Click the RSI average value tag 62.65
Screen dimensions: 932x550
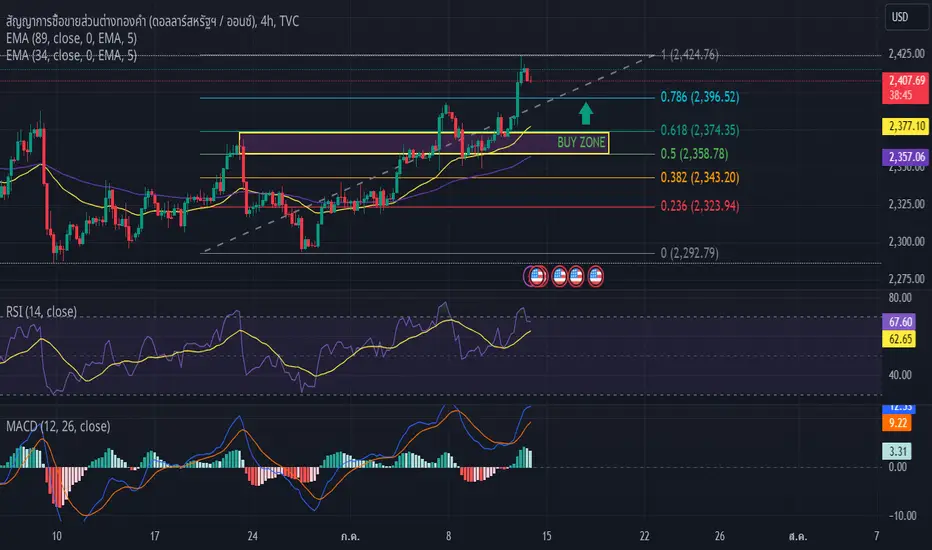coord(899,339)
